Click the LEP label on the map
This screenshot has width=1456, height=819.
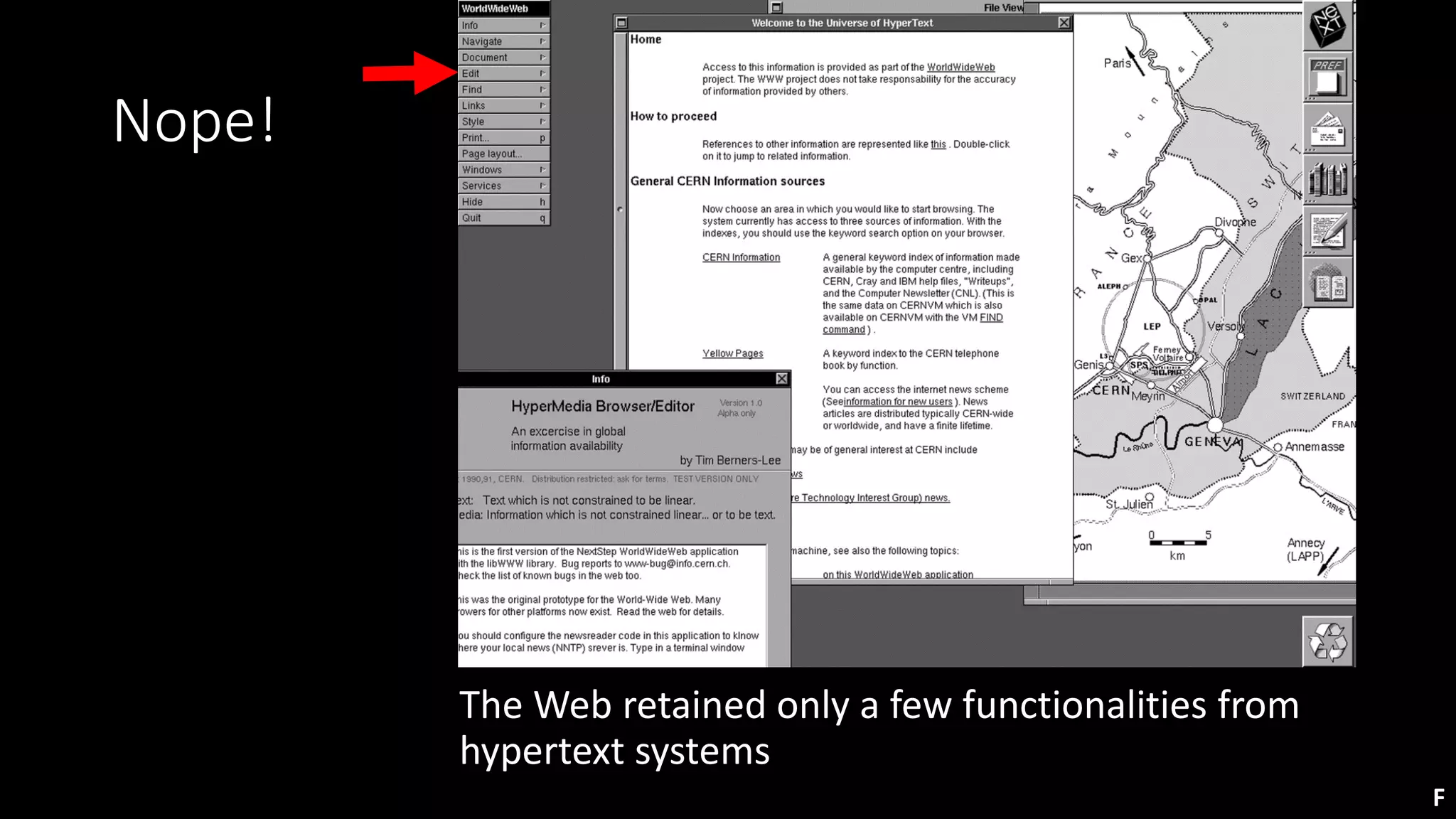1152,326
